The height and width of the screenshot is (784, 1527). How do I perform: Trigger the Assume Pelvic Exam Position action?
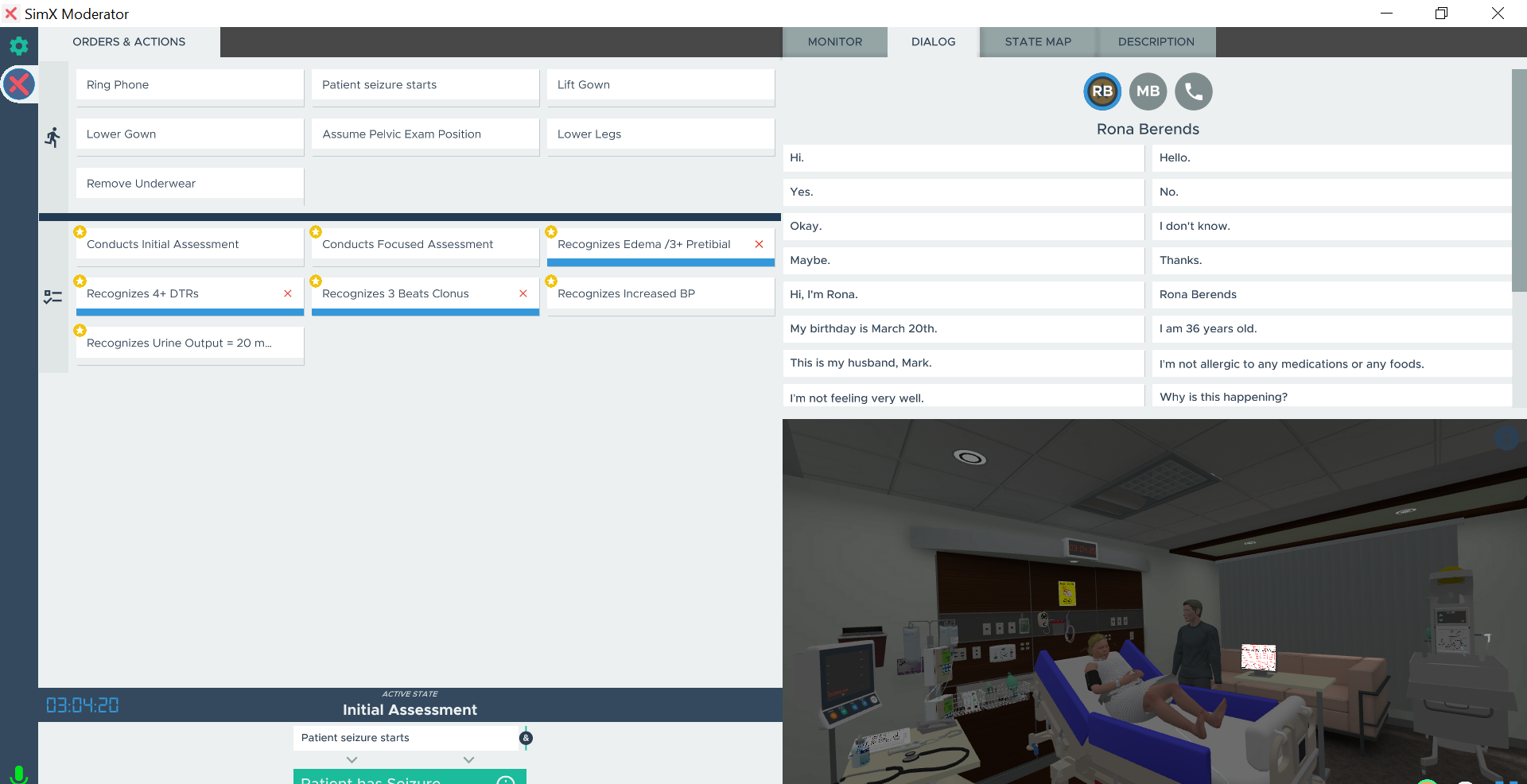(425, 134)
